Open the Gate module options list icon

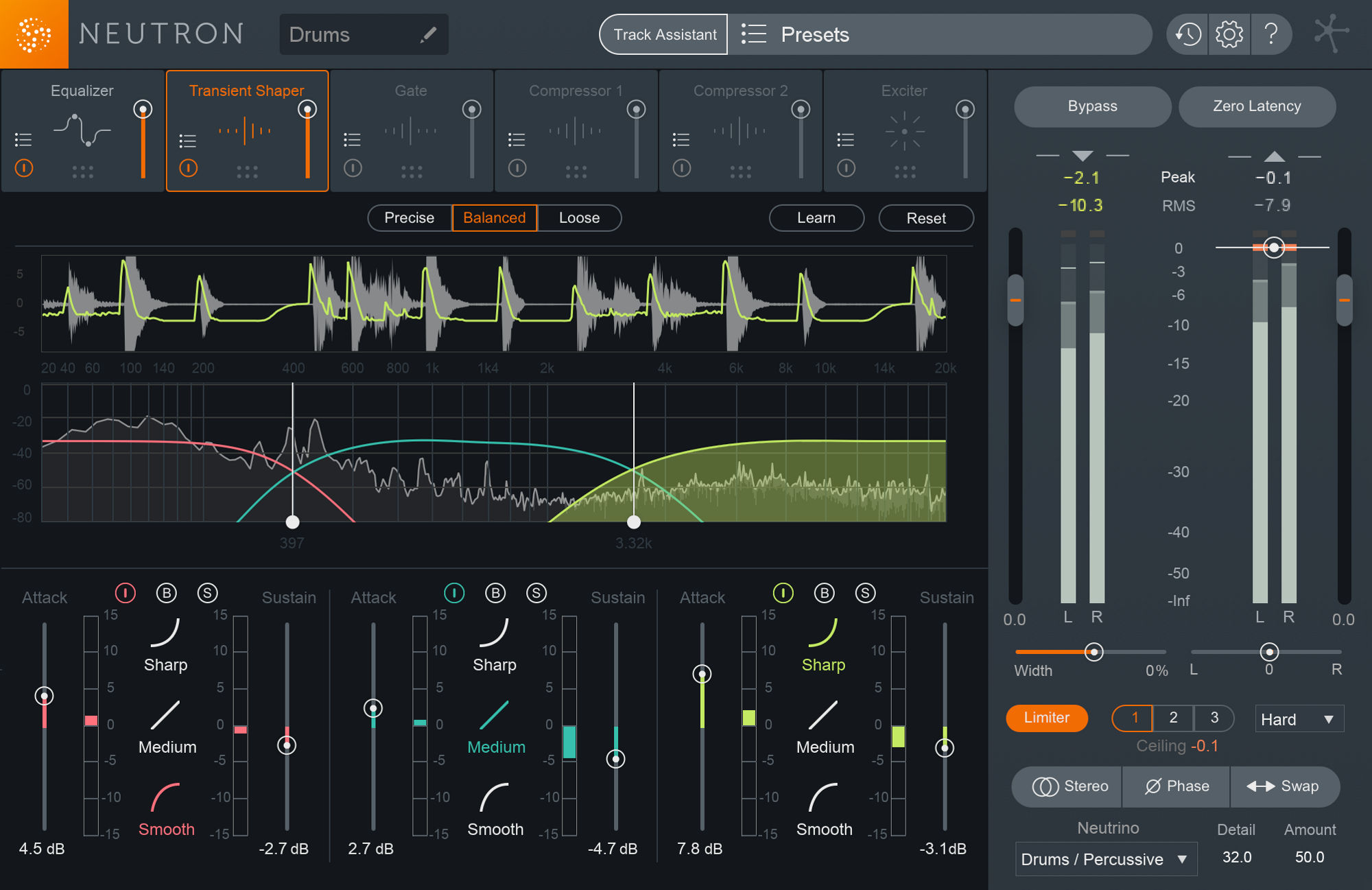click(x=353, y=139)
